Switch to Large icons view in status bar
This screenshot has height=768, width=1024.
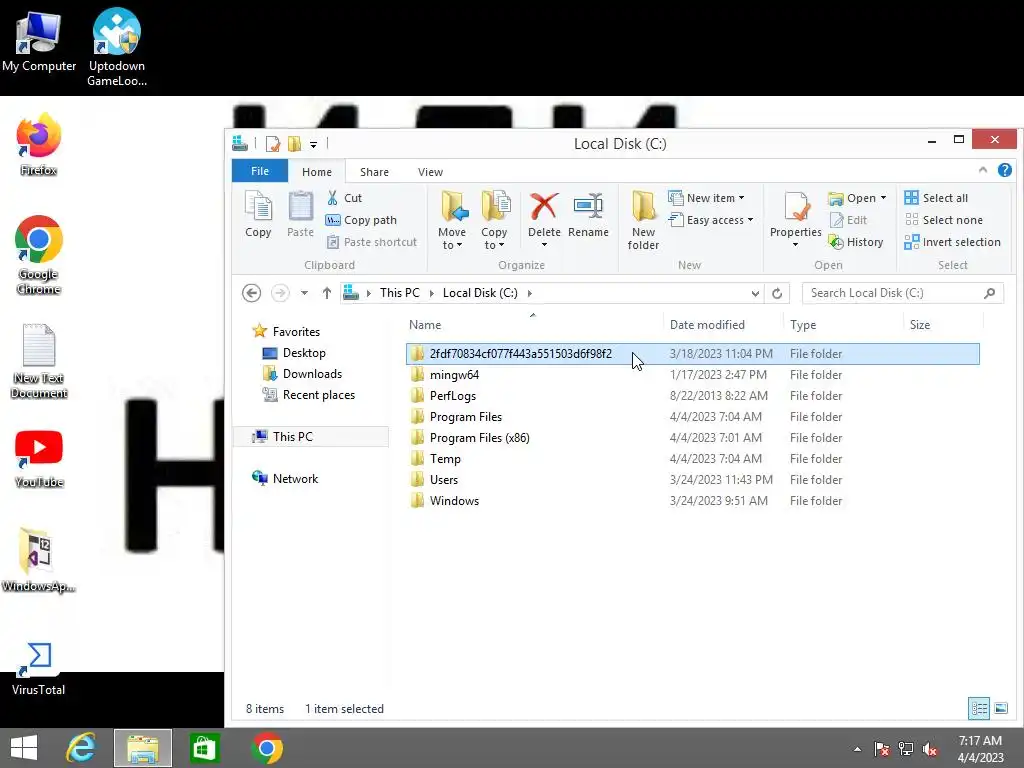tap(1000, 709)
